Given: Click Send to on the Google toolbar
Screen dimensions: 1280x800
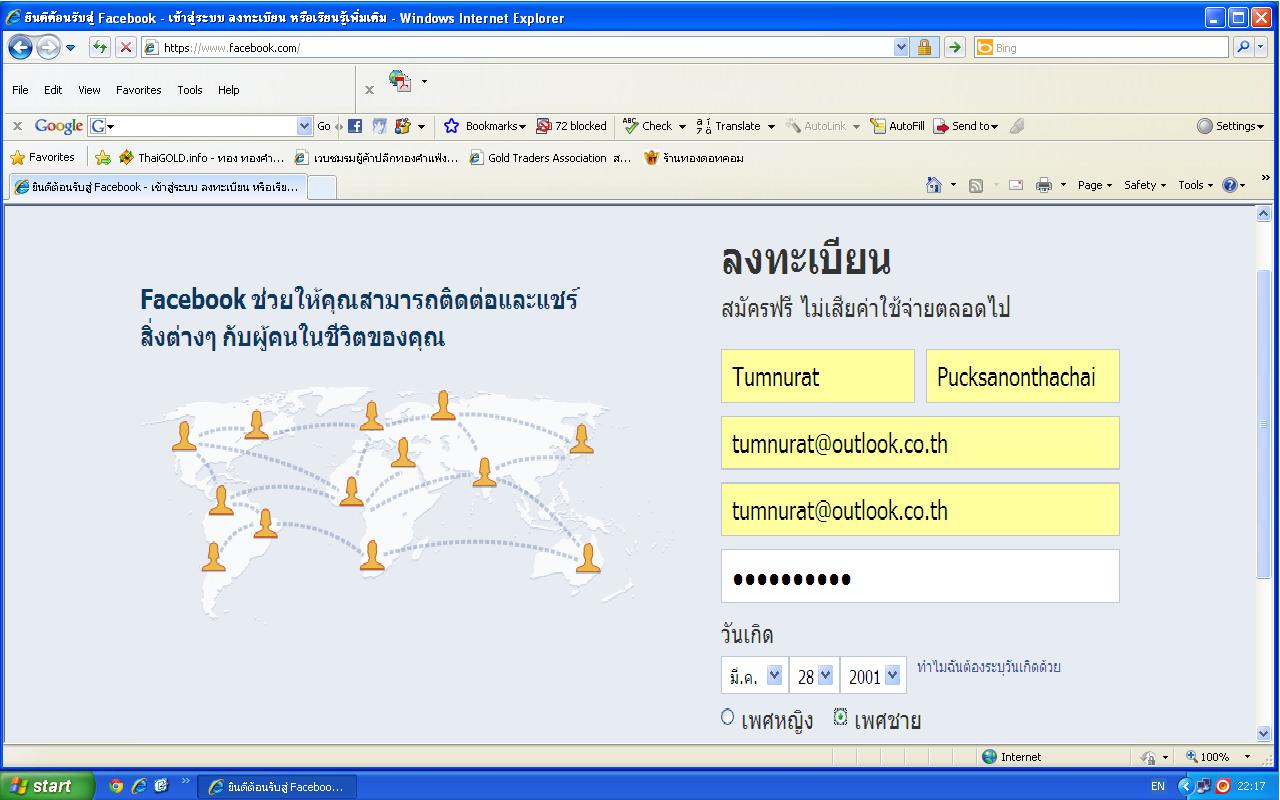Looking at the screenshot, I should (965, 126).
